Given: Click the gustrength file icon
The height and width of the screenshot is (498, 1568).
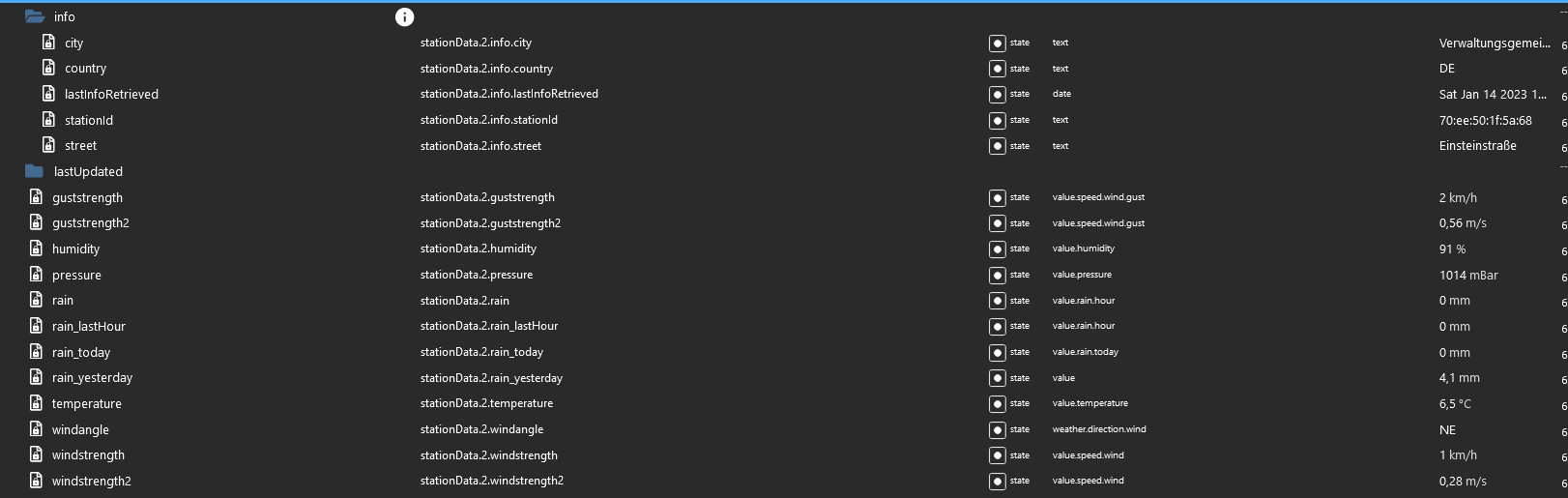Looking at the screenshot, I should [36, 197].
